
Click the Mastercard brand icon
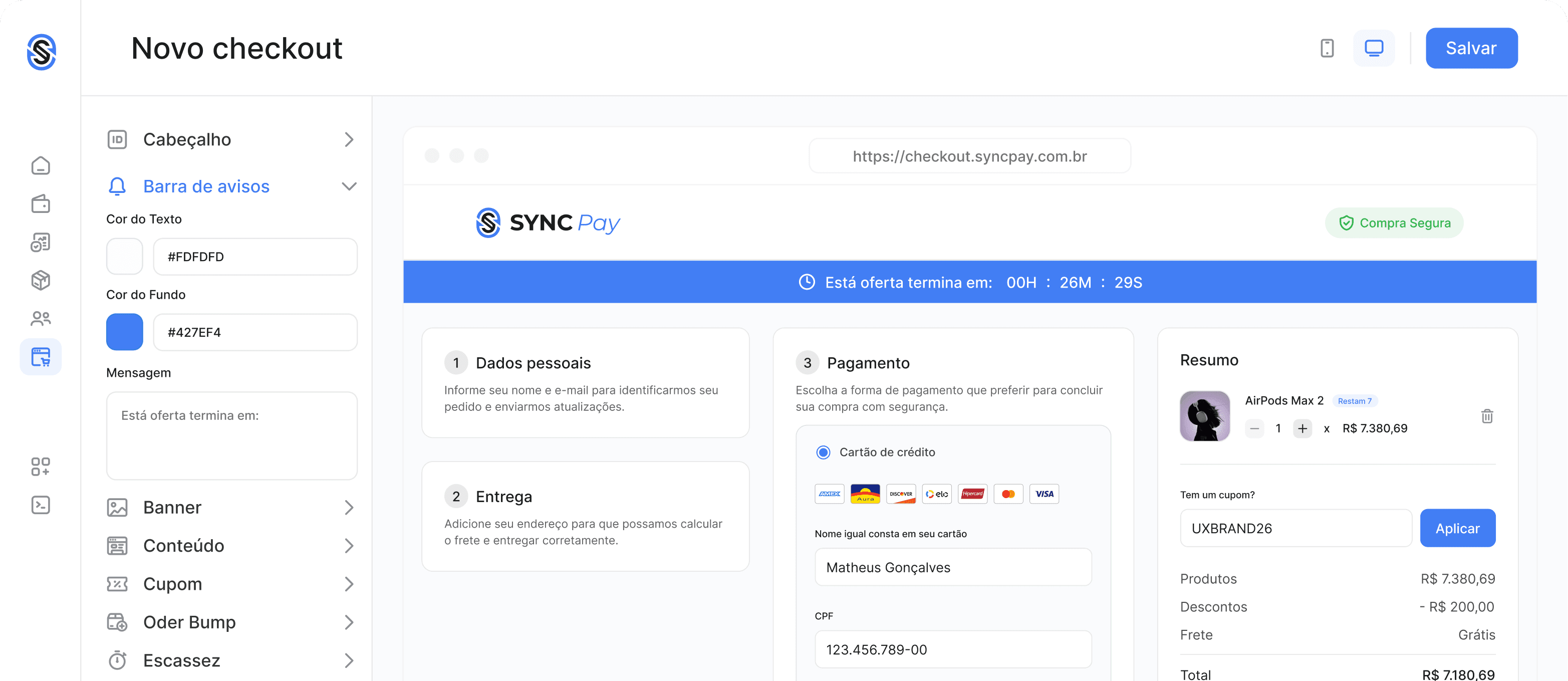click(1008, 494)
